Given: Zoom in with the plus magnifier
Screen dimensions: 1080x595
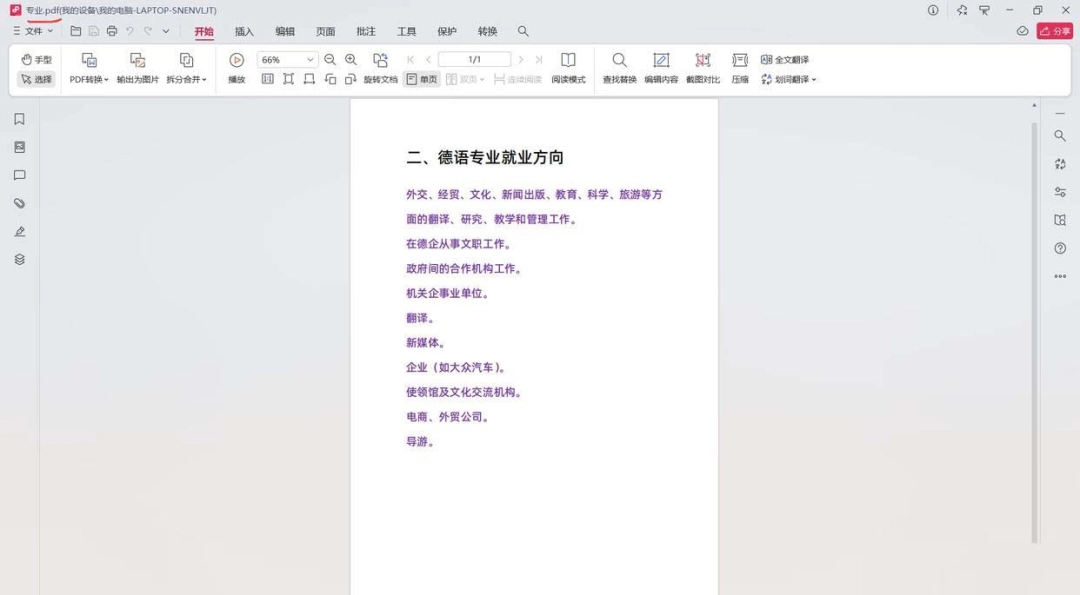Looking at the screenshot, I should tap(351, 60).
